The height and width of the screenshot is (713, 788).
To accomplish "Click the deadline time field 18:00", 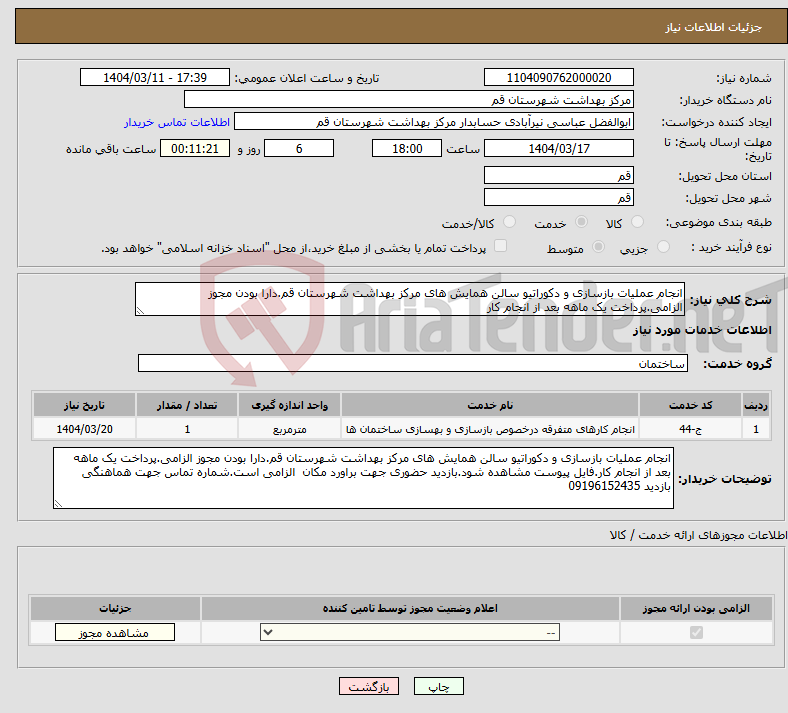I will coord(407,148).
